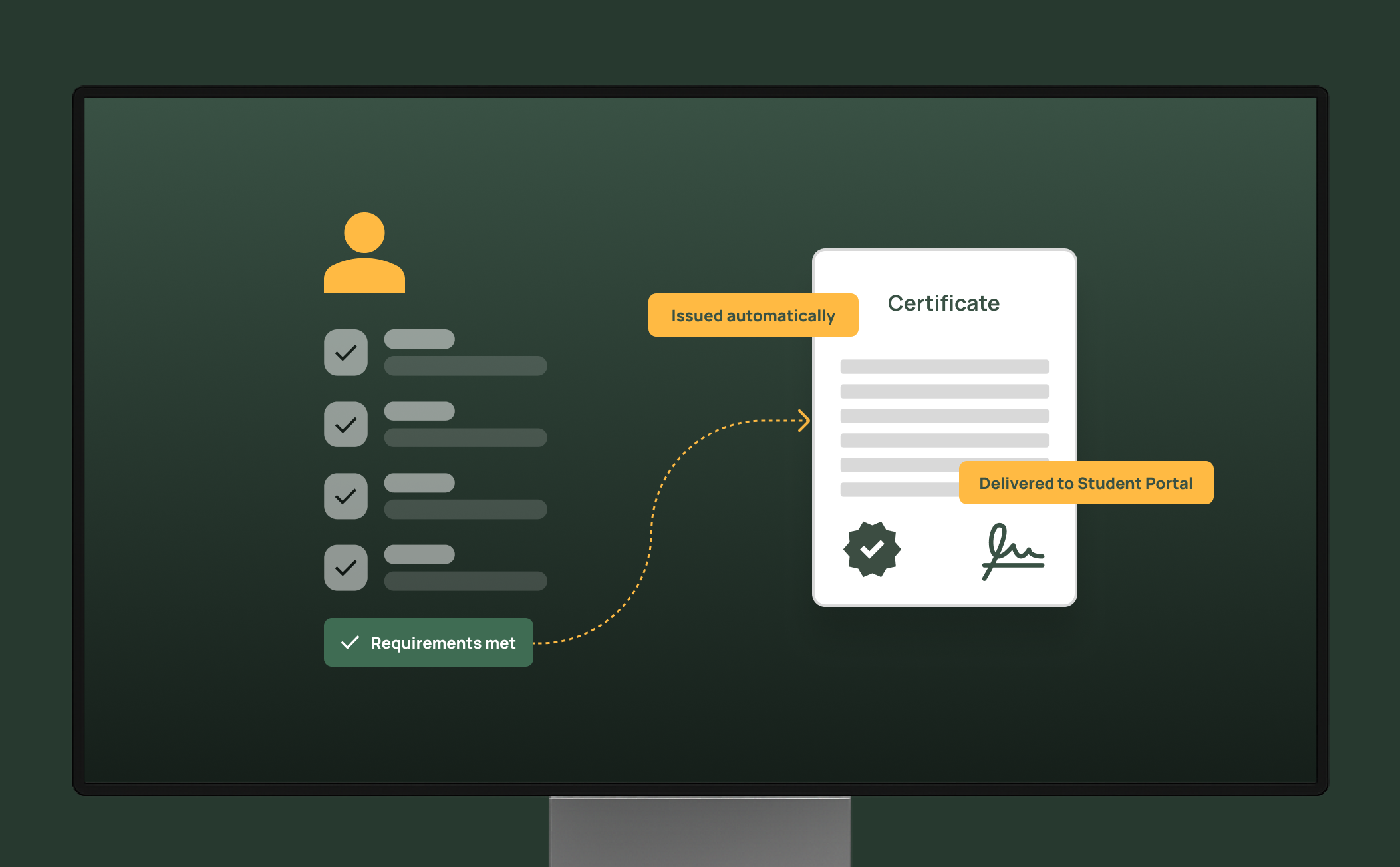The image size is (1400, 867).
Task: Click the Delivered to Student Portal tag
Action: point(1085,483)
